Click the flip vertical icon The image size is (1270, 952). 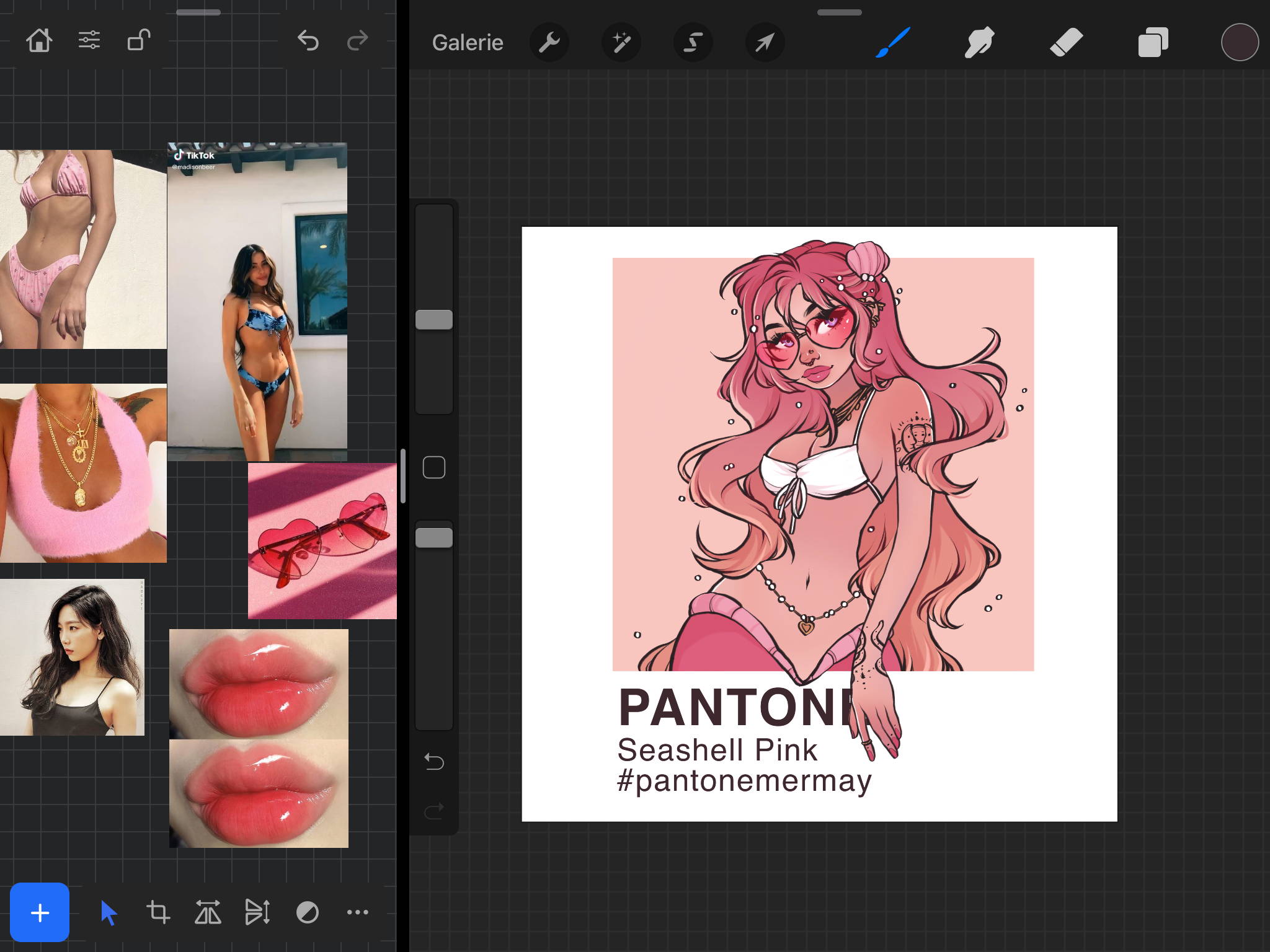[x=257, y=912]
